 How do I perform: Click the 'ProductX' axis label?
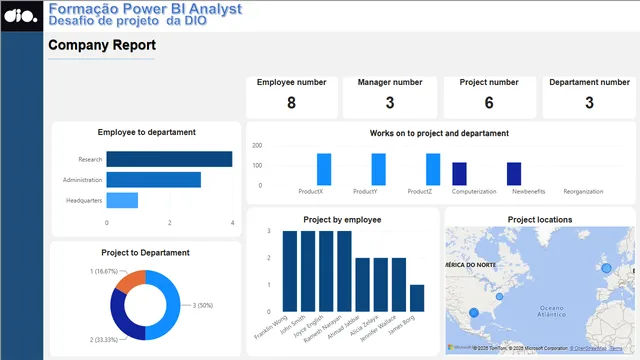point(311,191)
